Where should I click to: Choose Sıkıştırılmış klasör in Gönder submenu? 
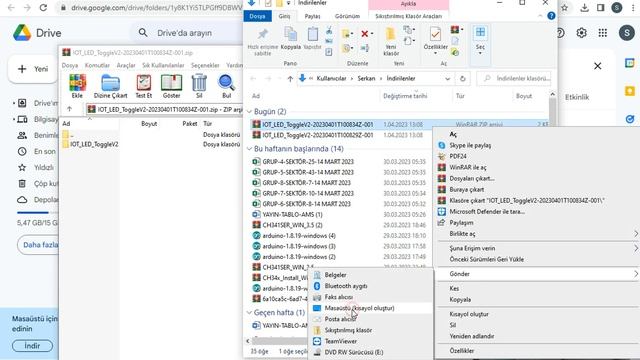pyautogui.click(x=371, y=330)
